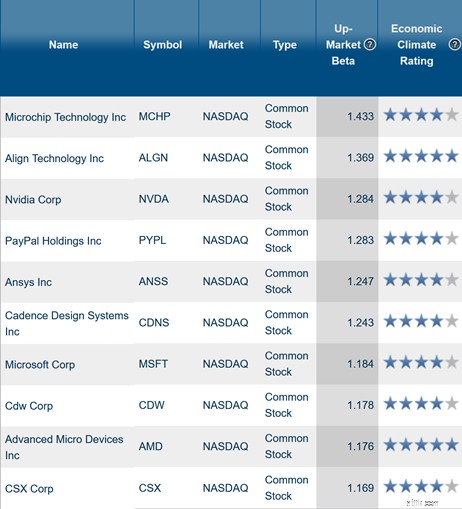
Task: Sort the table by Name column
Action: tap(63, 45)
